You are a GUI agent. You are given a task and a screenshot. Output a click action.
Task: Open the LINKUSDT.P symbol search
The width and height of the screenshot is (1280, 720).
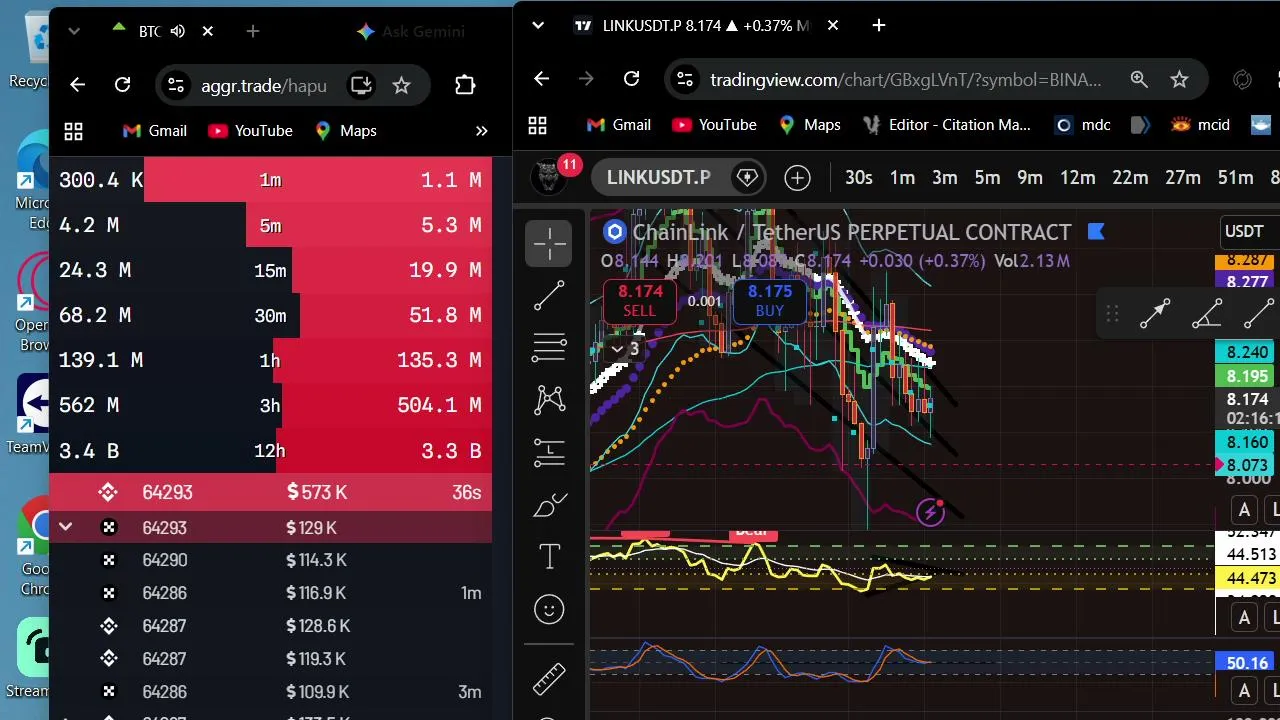(x=658, y=178)
